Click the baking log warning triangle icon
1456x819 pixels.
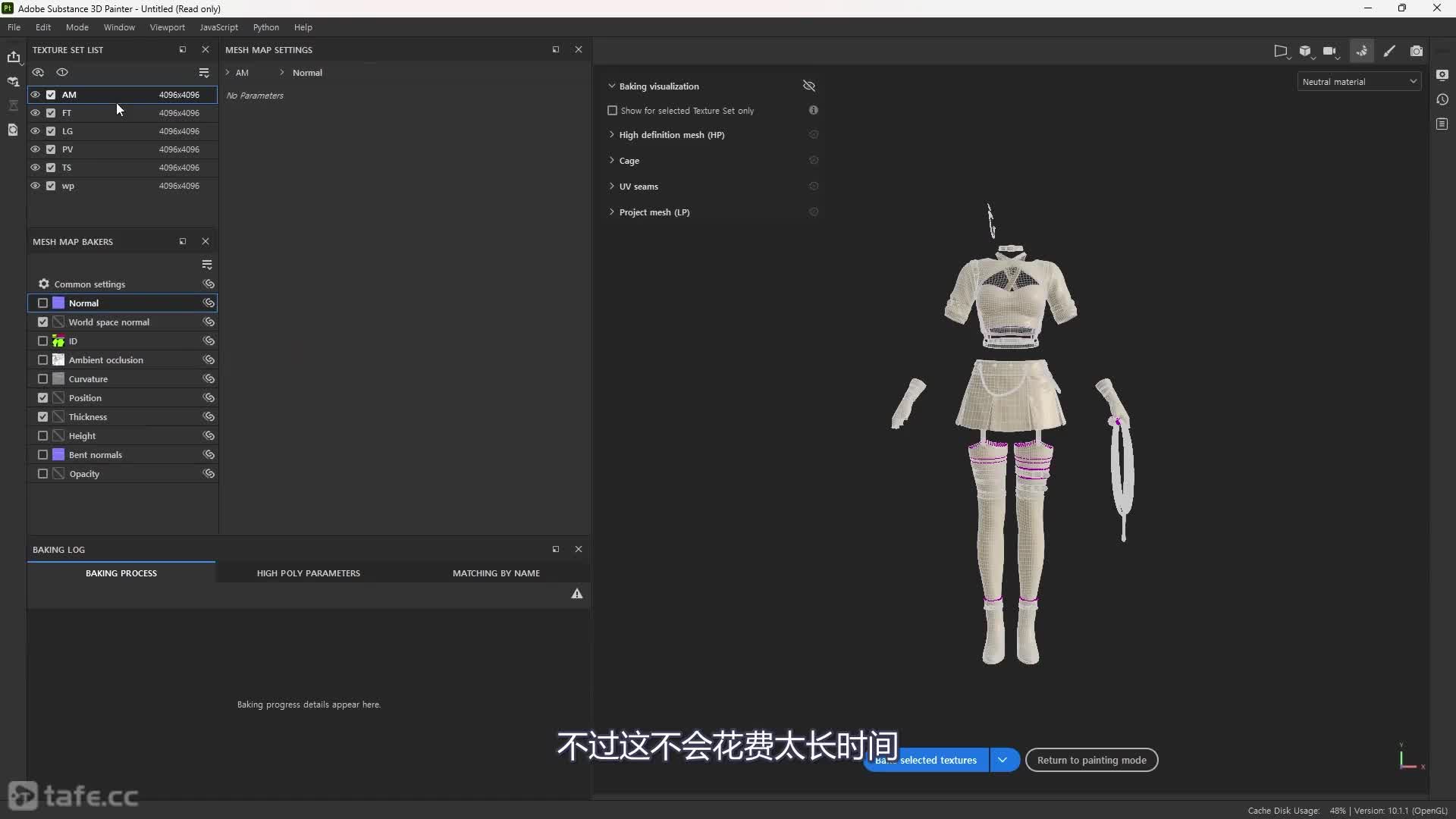click(x=577, y=594)
